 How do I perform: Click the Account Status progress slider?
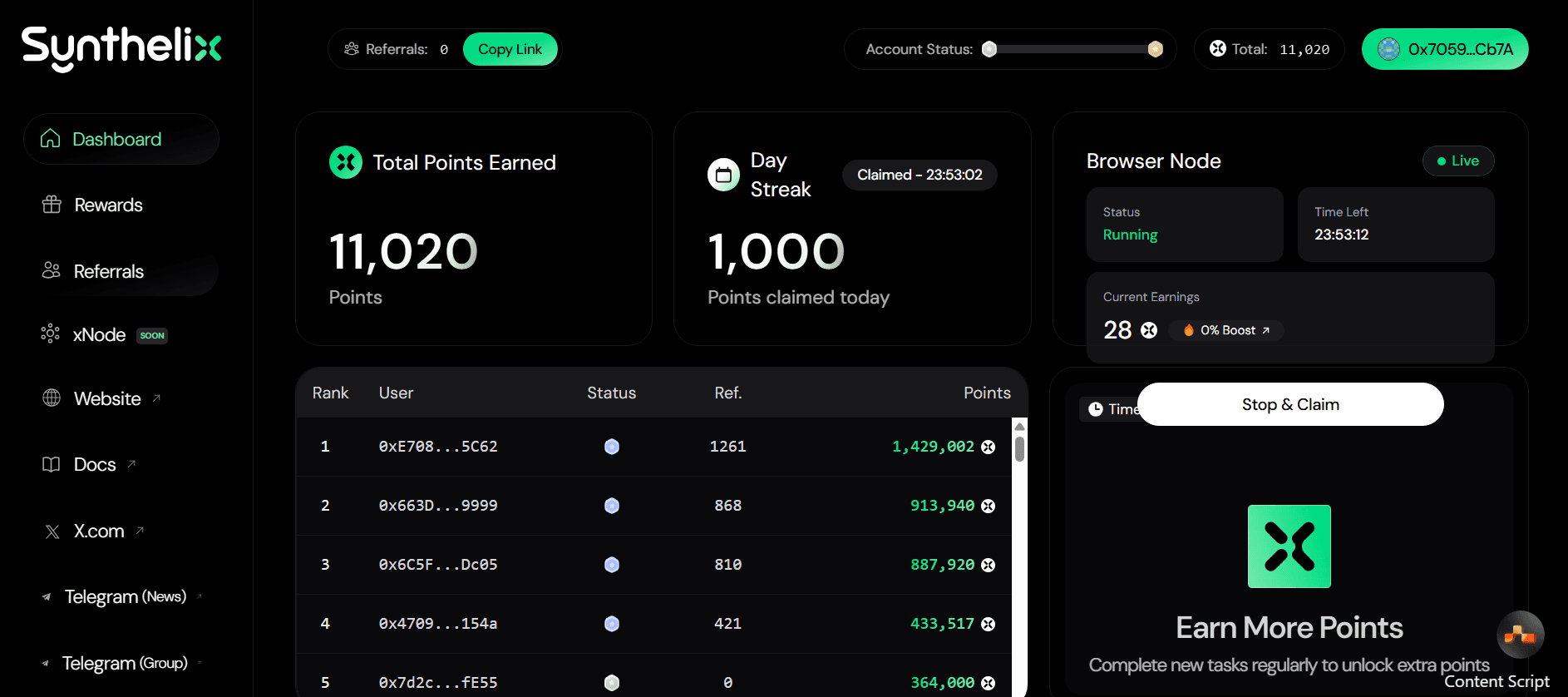pos(1072,49)
